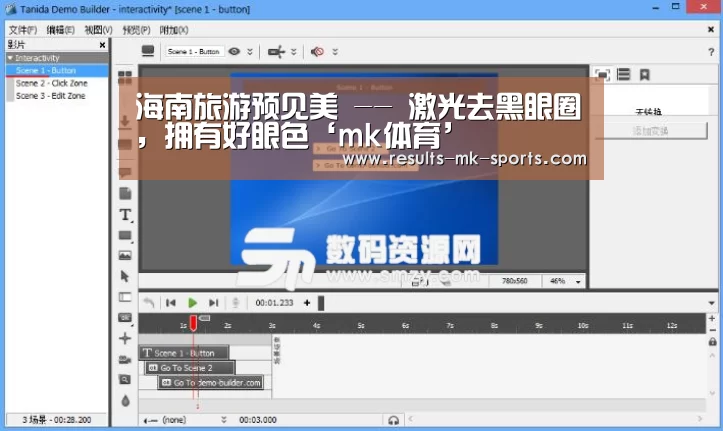Viewport: 723px width, 431px height.
Task: Select the 'Go To demo-builder.com' timeline track
Action: 211,383
